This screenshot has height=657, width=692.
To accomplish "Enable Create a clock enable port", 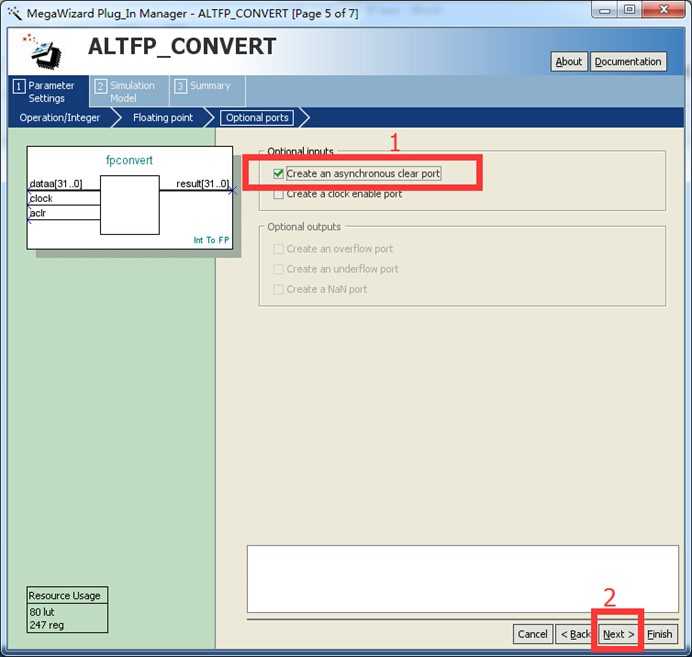I will [278, 194].
